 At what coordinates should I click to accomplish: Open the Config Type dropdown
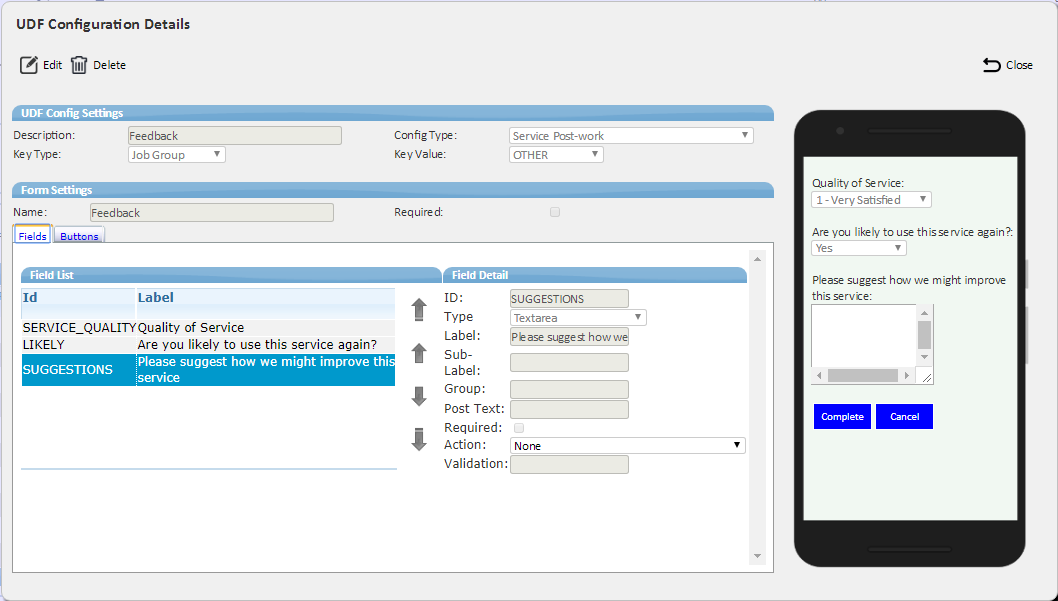click(x=631, y=136)
